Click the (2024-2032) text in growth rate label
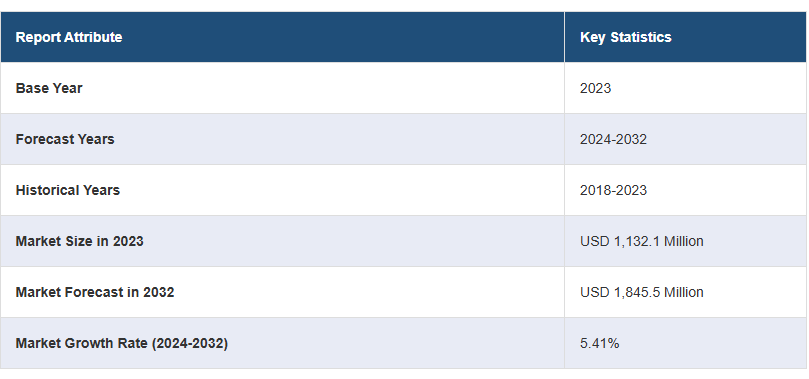The image size is (809, 379). pos(190,343)
